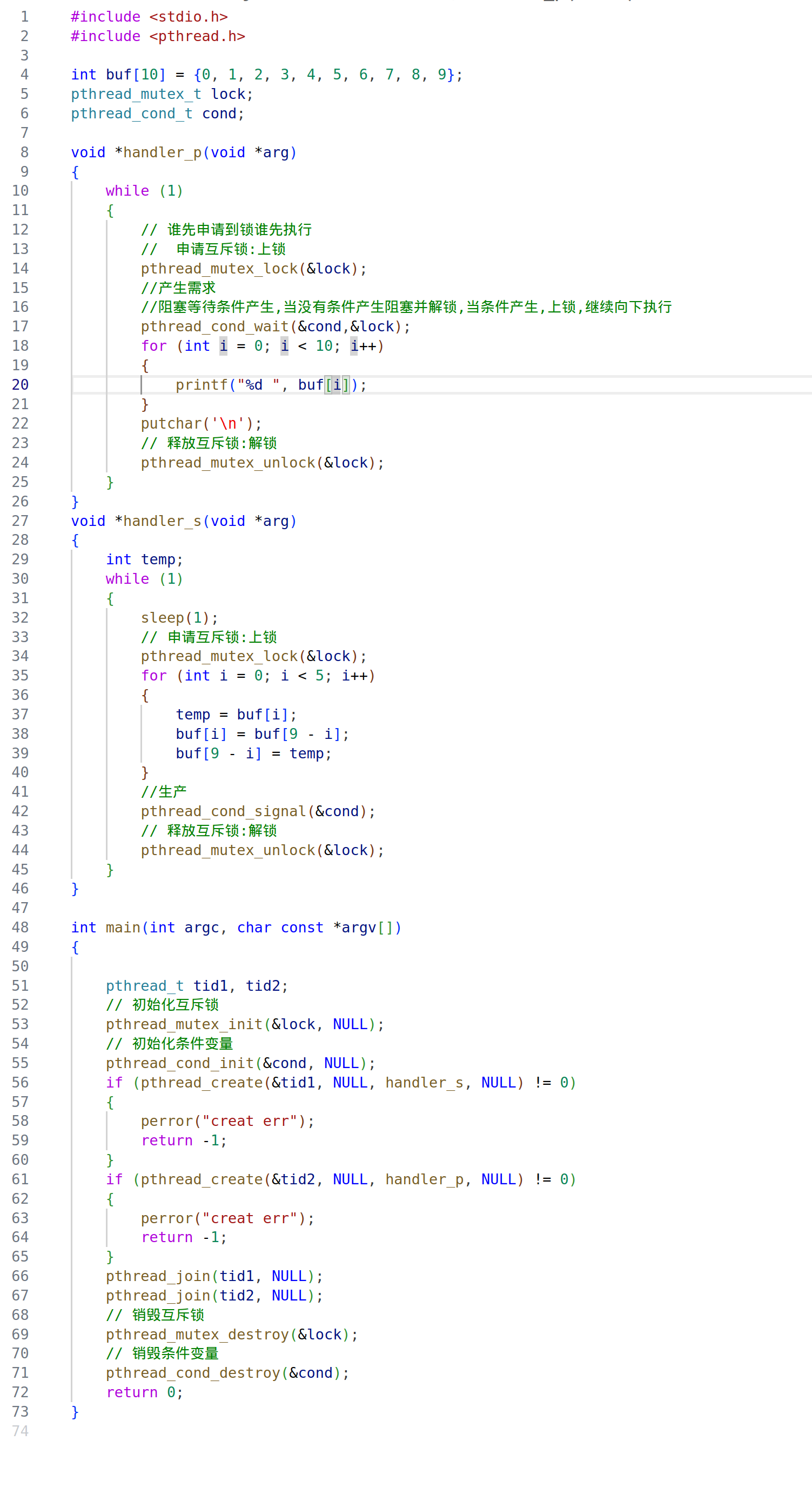Click 'sleep(1);' statement
The height and width of the screenshot is (1494, 812).
(x=180, y=618)
